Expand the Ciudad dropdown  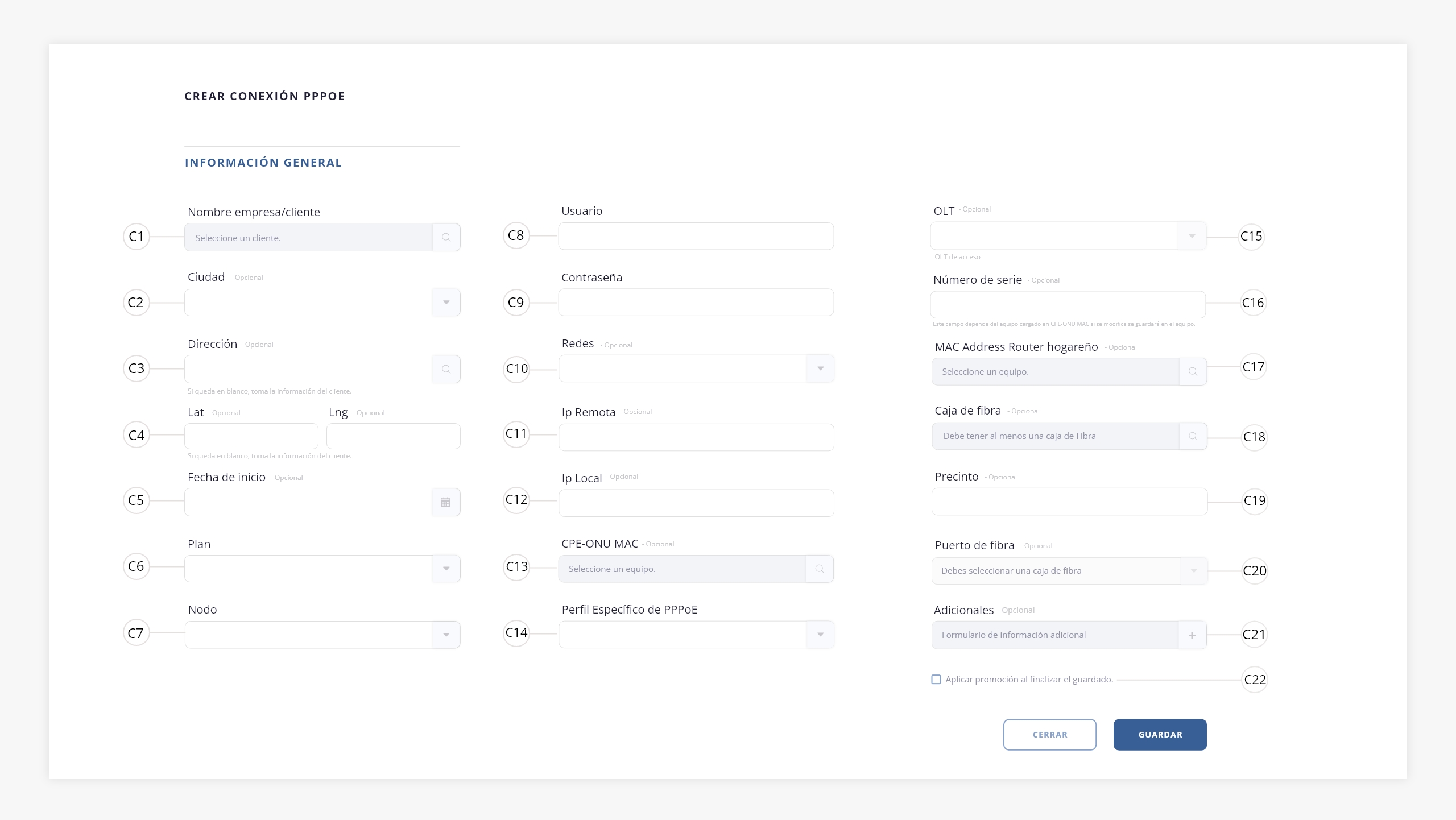click(446, 303)
